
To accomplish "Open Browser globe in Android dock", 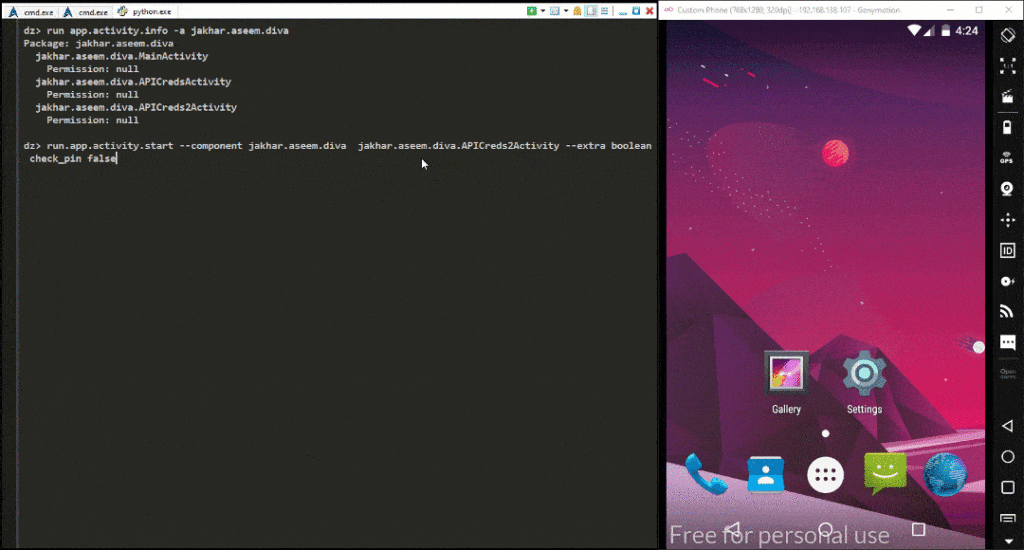I will coord(945,475).
